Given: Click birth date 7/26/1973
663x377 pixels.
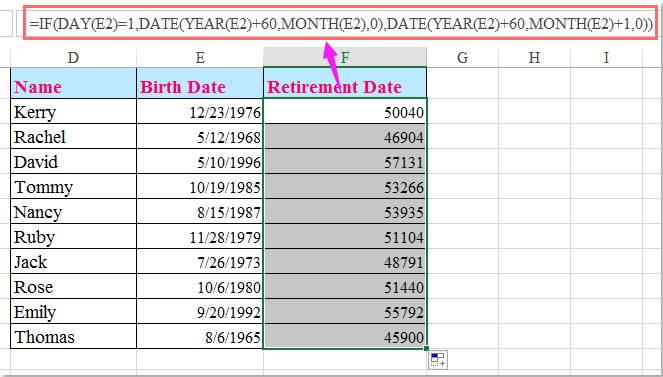Looking at the screenshot, I should tap(200, 261).
